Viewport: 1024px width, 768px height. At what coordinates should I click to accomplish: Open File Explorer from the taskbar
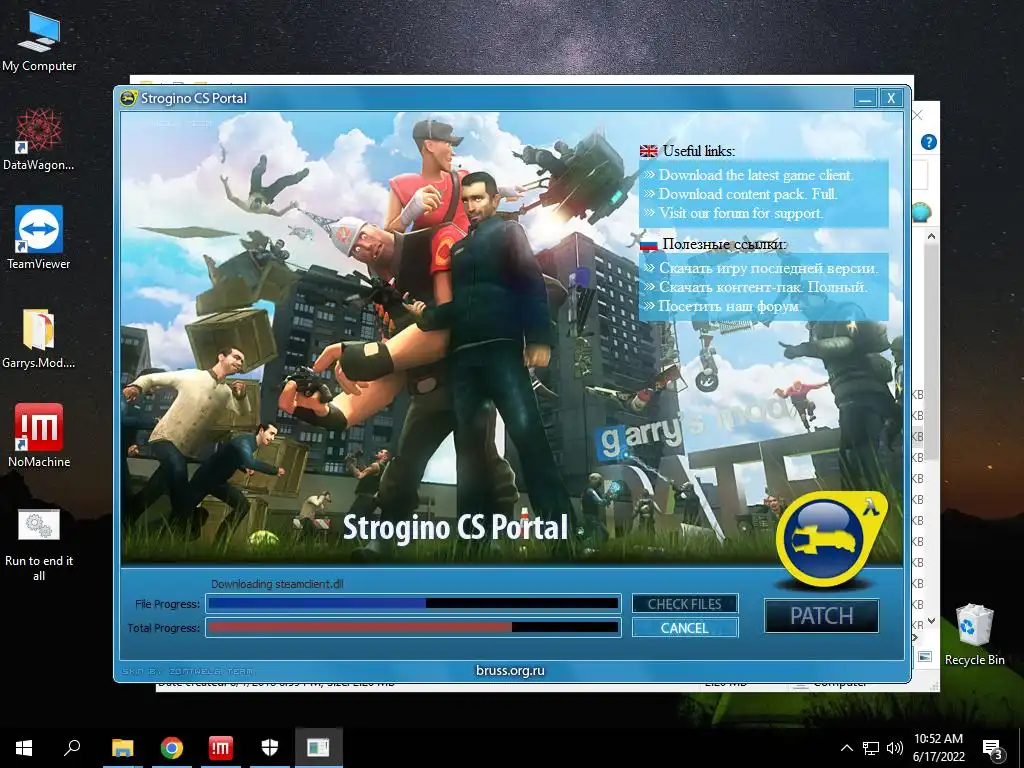(123, 748)
